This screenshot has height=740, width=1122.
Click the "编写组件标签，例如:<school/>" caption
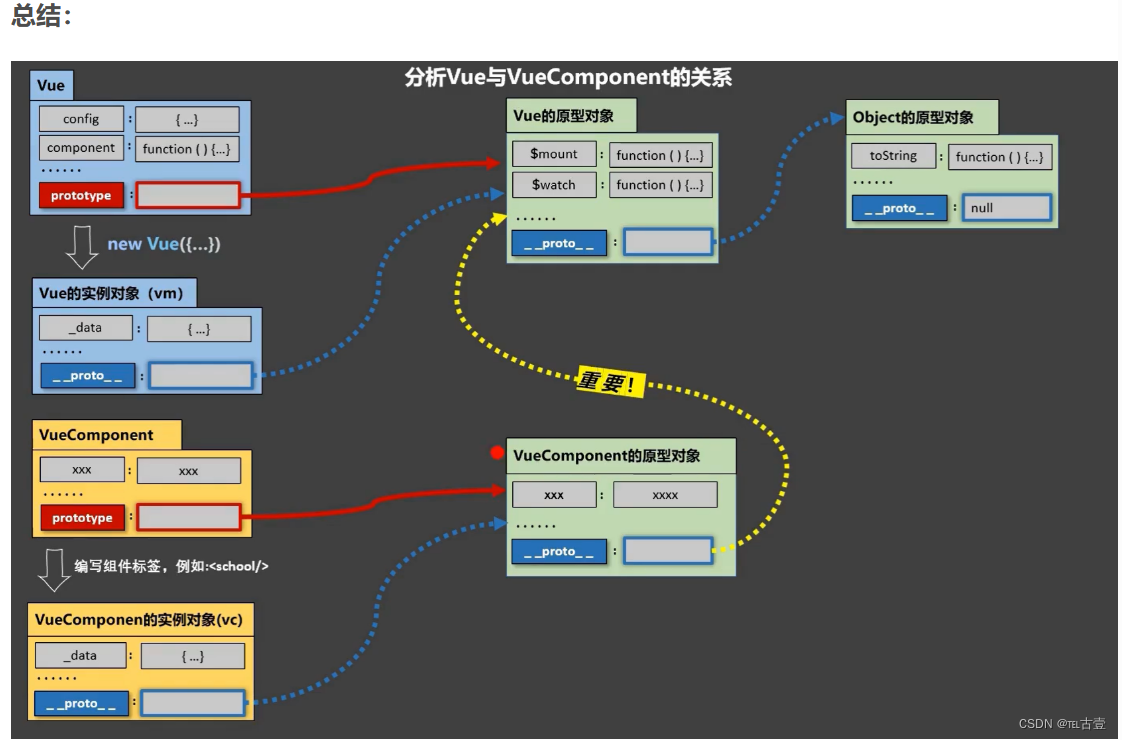[171, 566]
